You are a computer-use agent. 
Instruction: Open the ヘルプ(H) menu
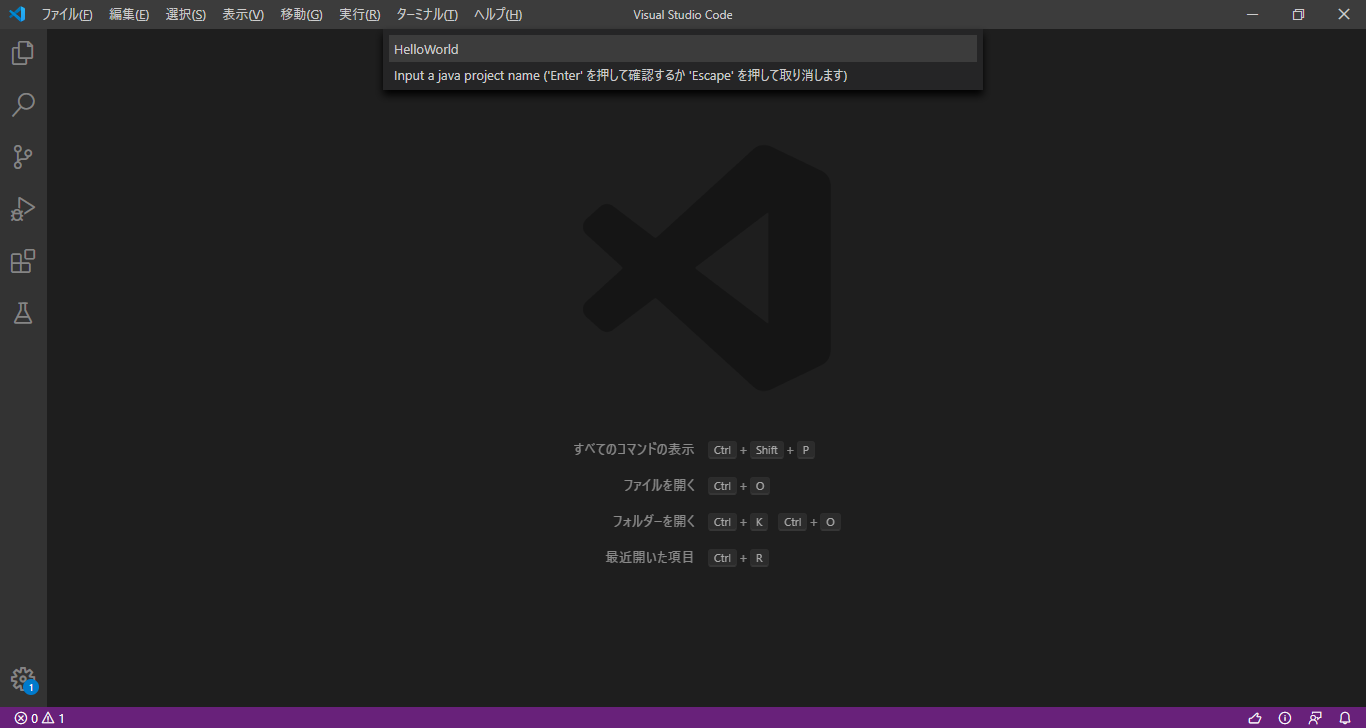[x=498, y=14]
